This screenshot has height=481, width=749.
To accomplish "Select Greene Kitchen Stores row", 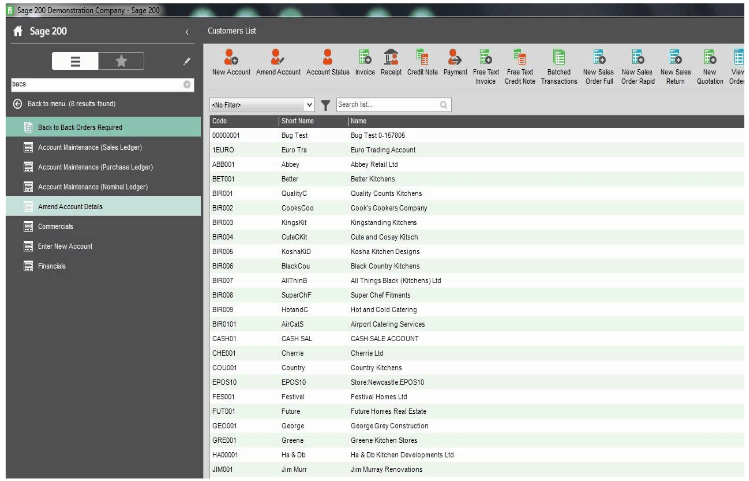I will (x=477, y=440).
